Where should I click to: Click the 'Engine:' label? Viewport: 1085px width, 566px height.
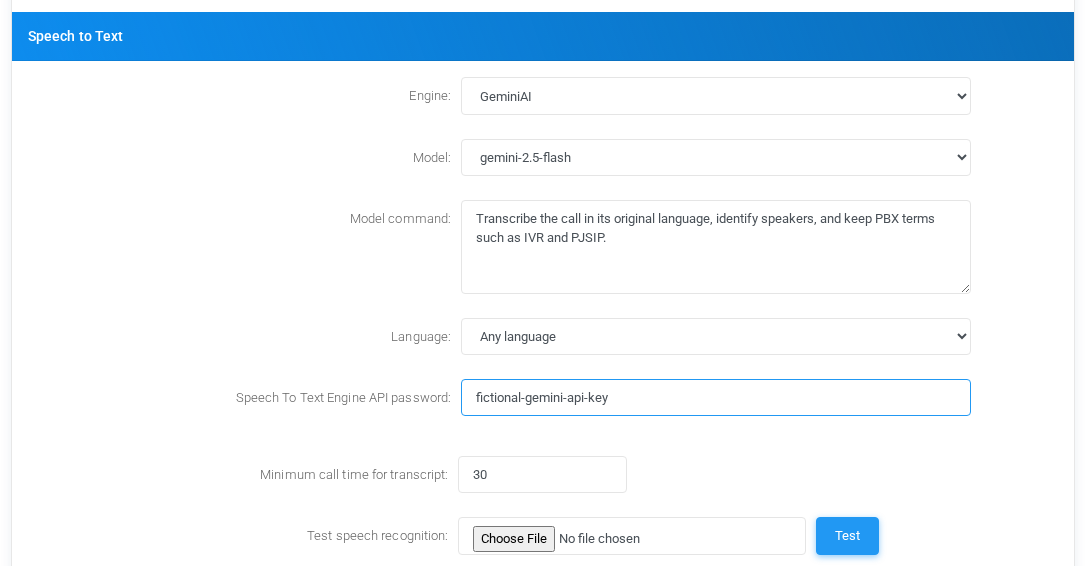pyautogui.click(x=429, y=95)
